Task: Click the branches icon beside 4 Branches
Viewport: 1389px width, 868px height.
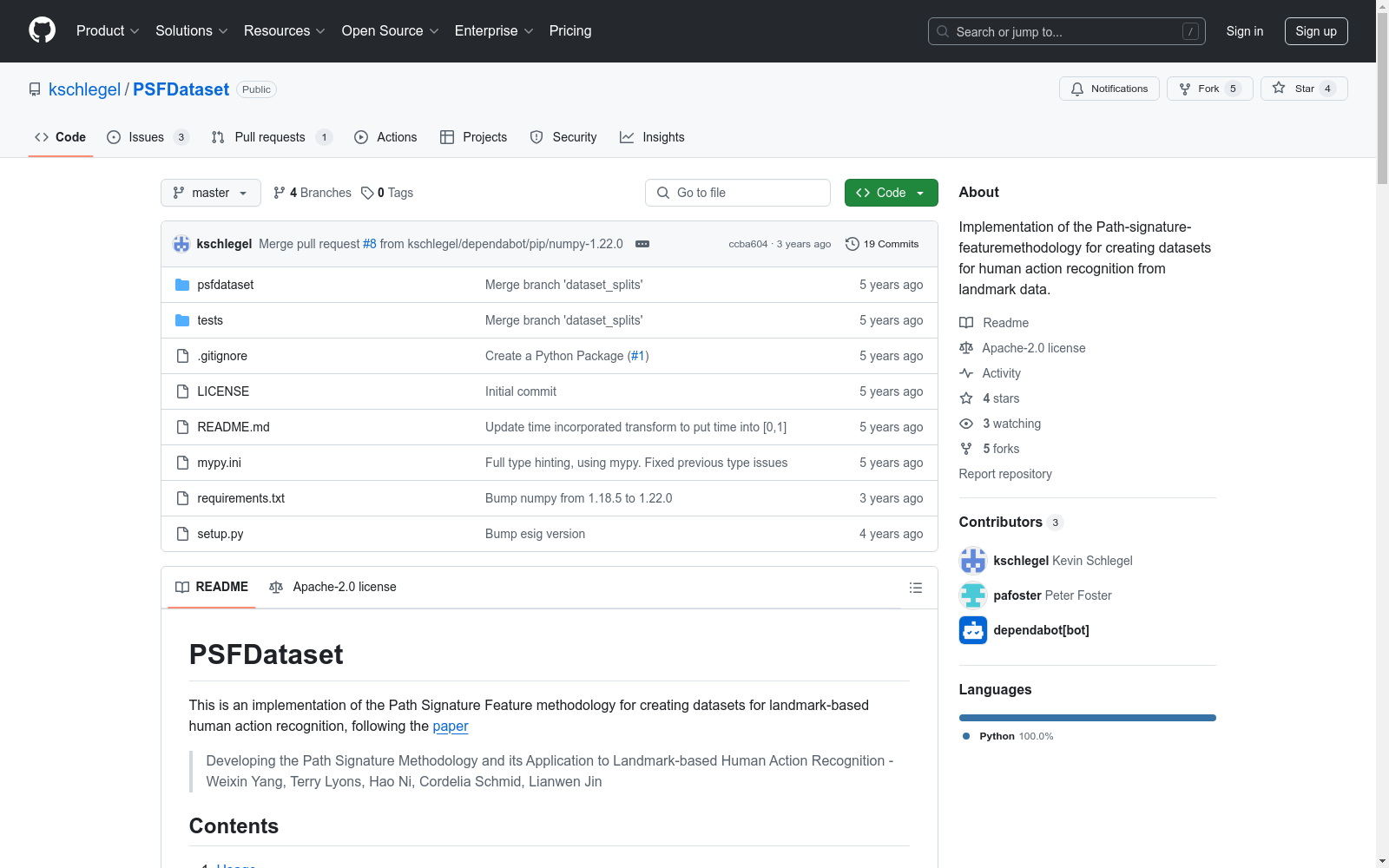Action: (x=280, y=193)
